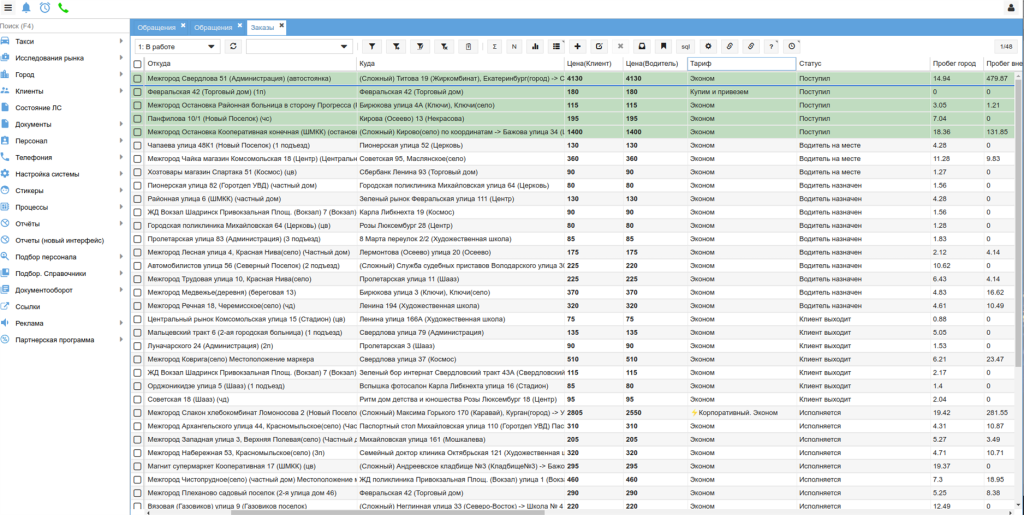The width and height of the screenshot is (1024, 515).
Task: Check the row Хозтовары магазин Спартака 51
Action: tap(137, 172)
